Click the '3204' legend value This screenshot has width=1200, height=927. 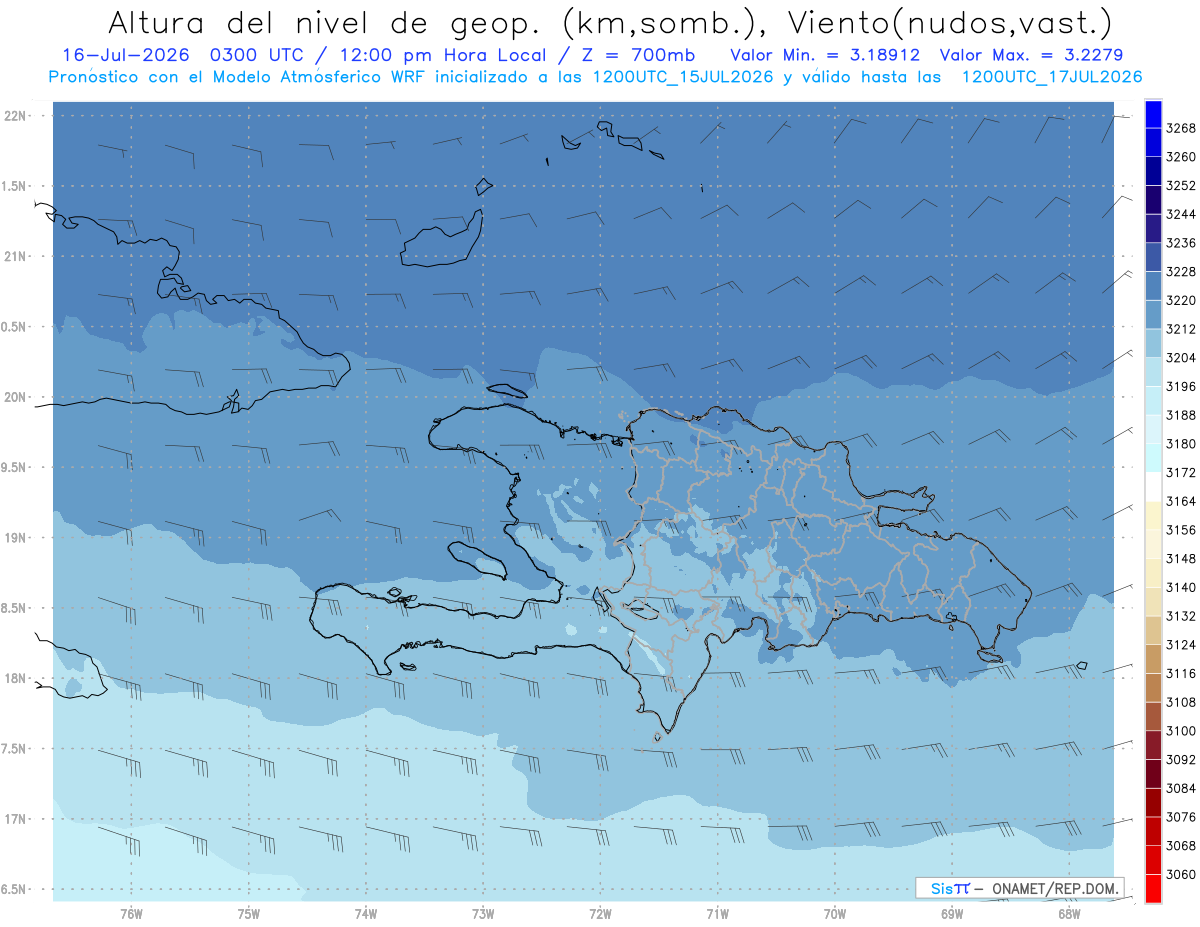[x=1181, y=358]
